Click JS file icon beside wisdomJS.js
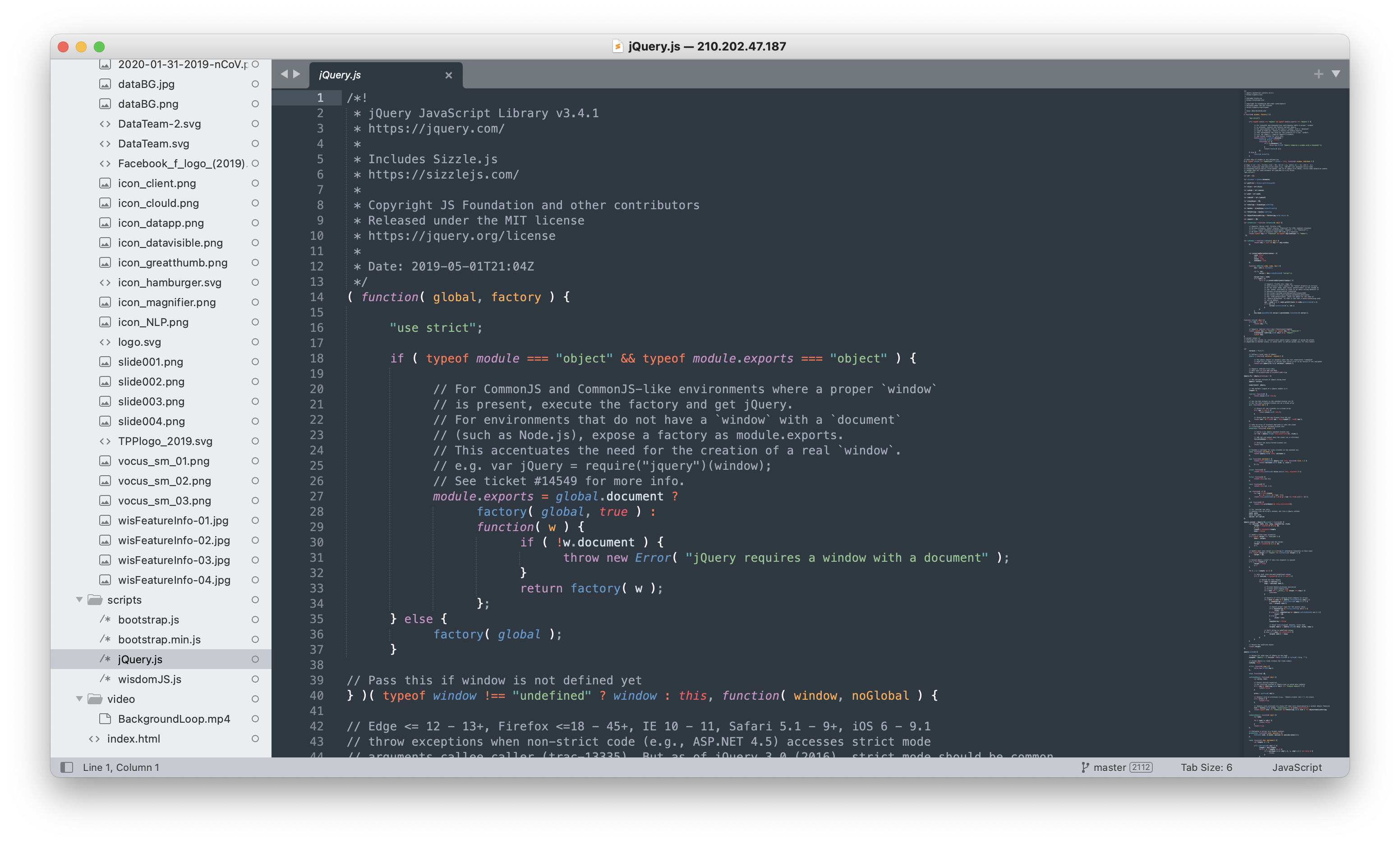The image size is (1400, 844). [x=105, y=679]
